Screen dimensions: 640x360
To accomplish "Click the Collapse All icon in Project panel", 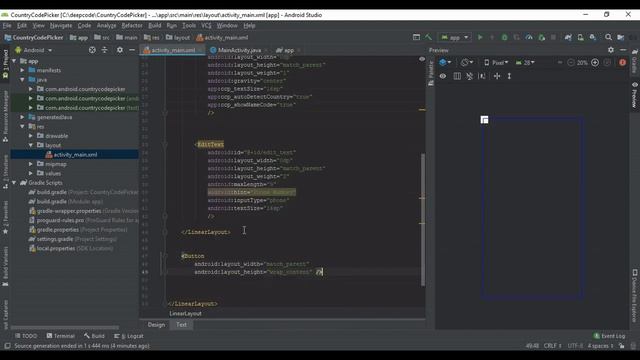I will (104, 50).
